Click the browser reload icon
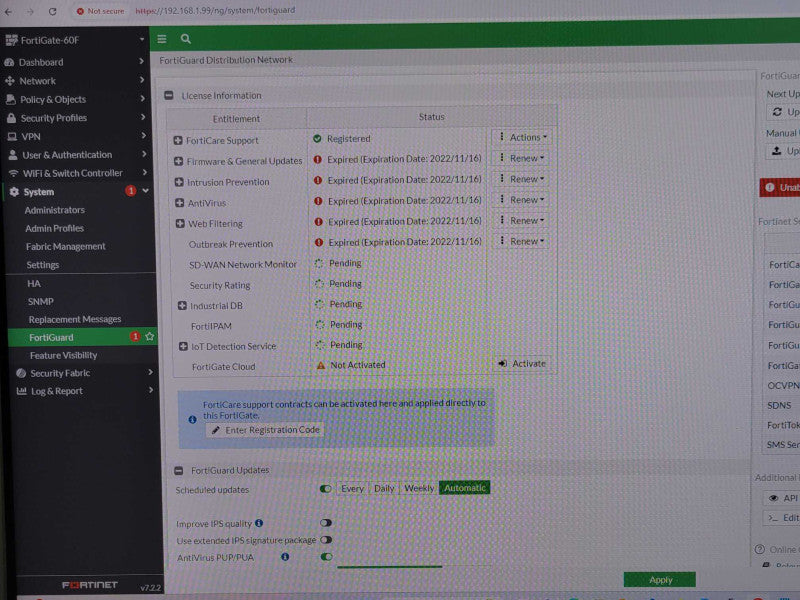 pyautogui.click(x=53, y=11)
